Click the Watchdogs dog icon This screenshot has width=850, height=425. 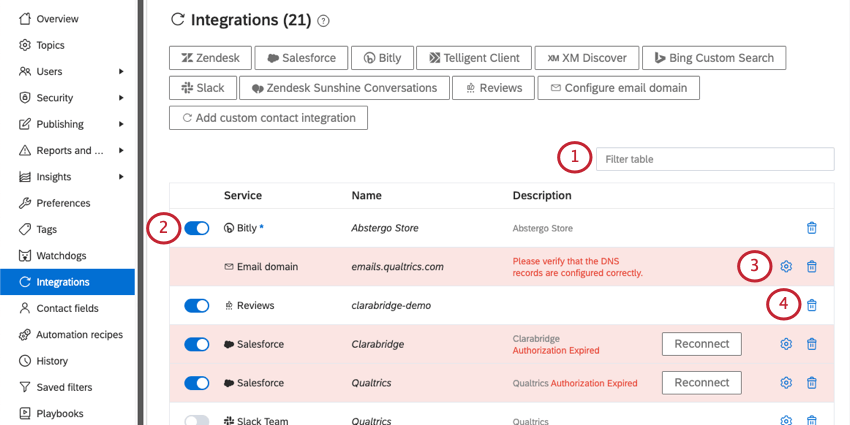click(24, 256)
